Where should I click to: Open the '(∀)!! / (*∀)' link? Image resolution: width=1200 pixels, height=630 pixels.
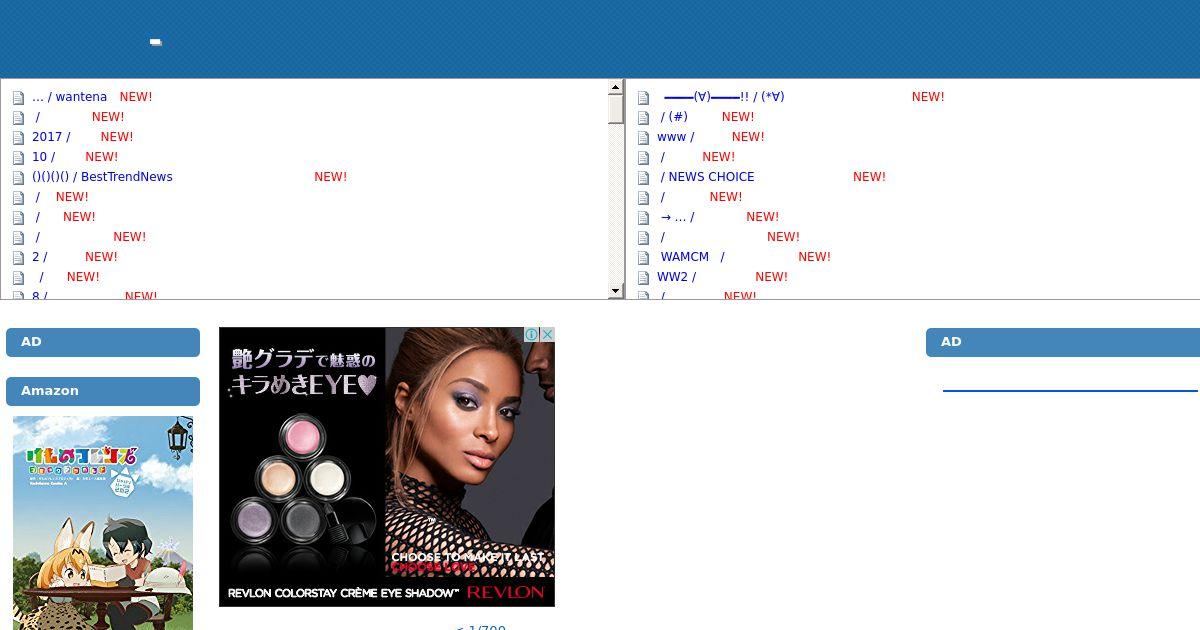(724, 97)
